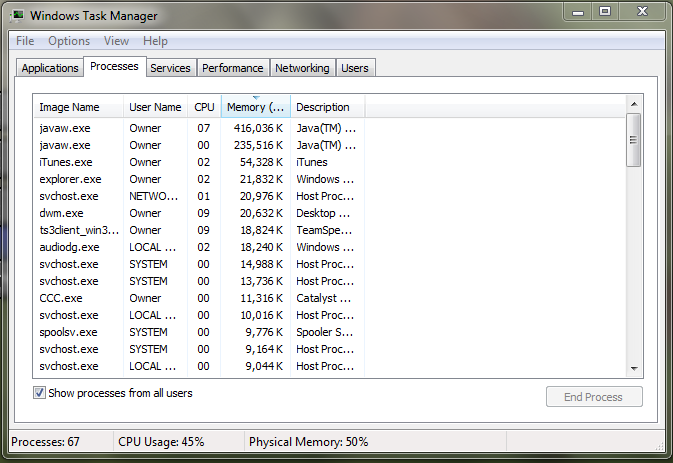673x463 pixels.
Task: Go to the Networking tab
Action: (x=302, y=68)
